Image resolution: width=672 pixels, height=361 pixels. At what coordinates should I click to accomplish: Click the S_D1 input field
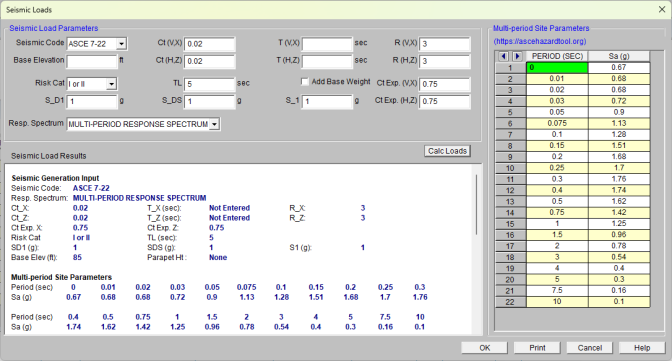point(92,102)
